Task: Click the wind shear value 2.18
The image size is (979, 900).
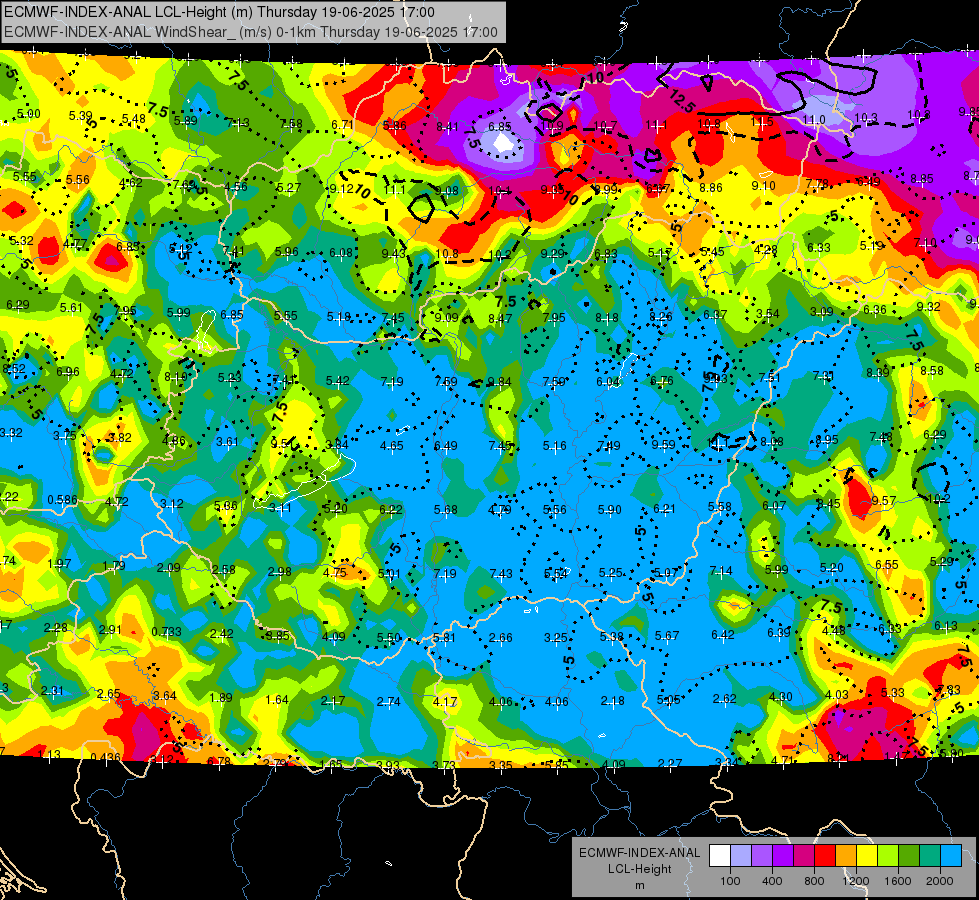Action: coord(612,701)
